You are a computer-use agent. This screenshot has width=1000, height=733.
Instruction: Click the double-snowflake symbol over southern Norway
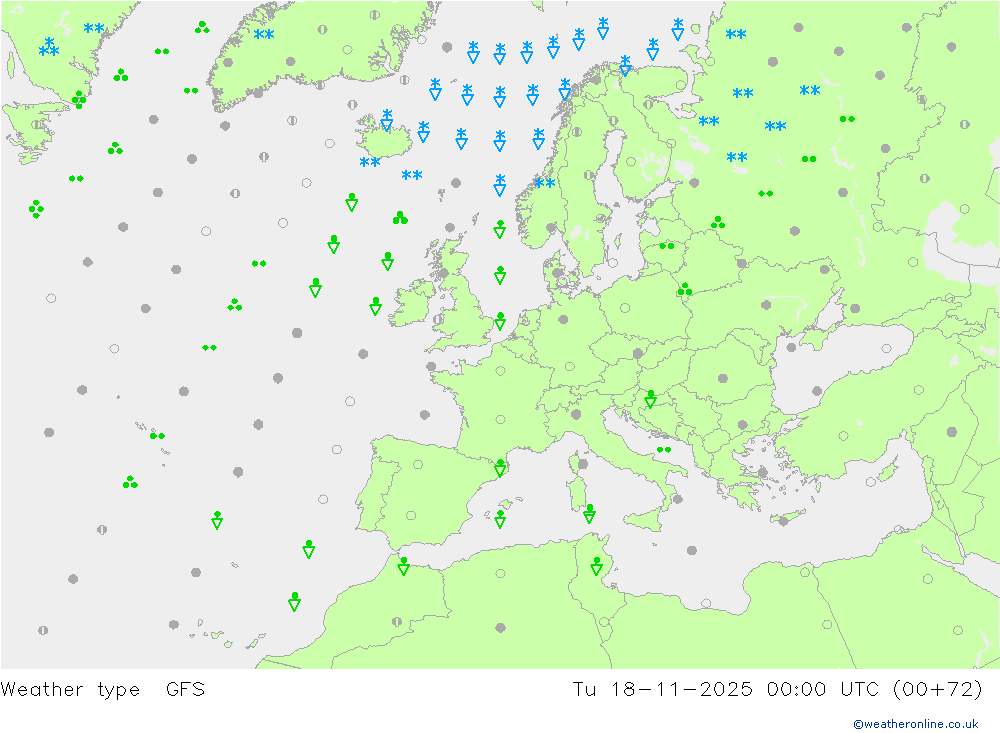[x=545, y=183]
